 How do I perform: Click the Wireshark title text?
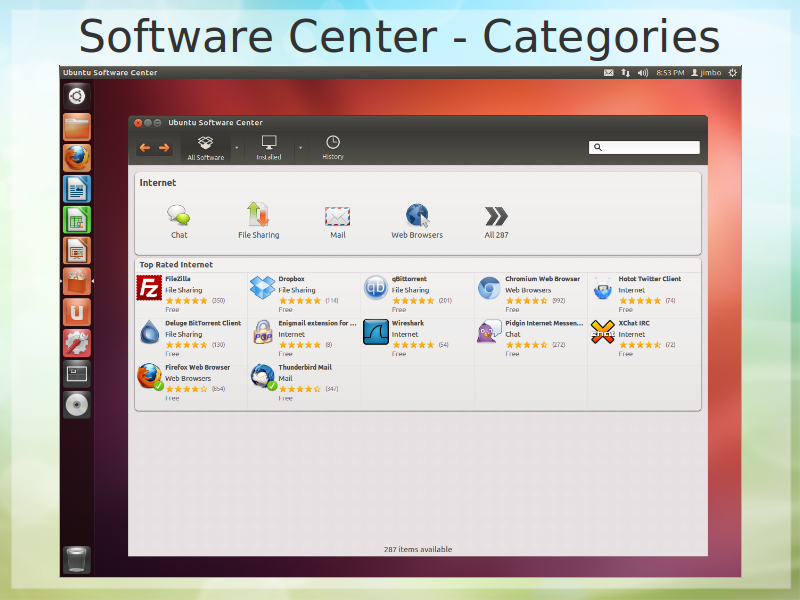[x=408, y=323]
